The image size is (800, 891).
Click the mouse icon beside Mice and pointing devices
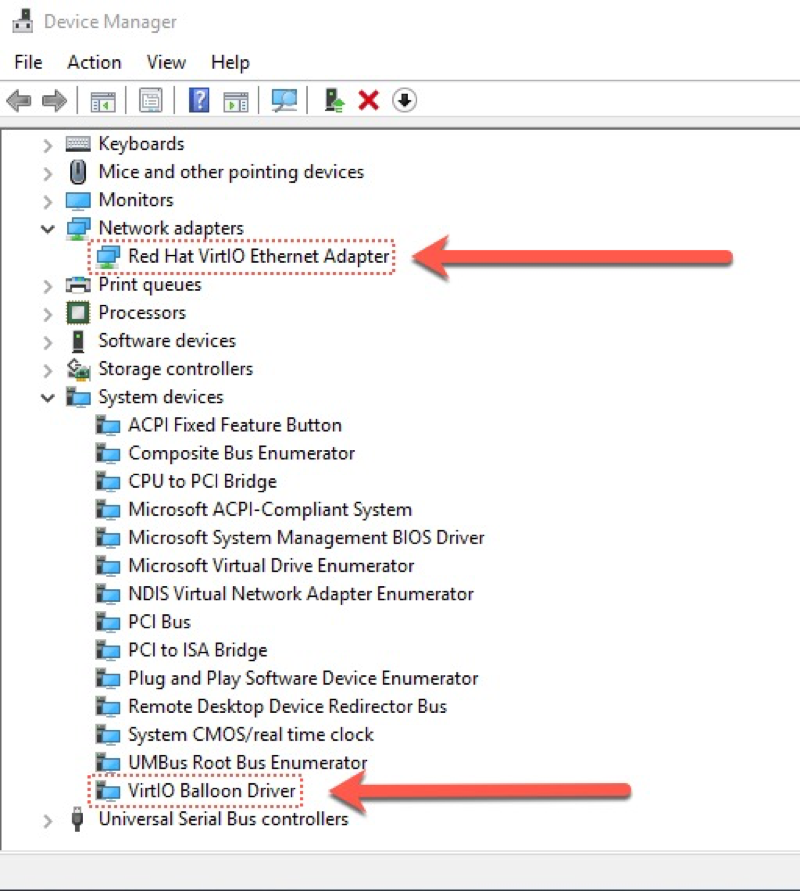tap(78, 172)
